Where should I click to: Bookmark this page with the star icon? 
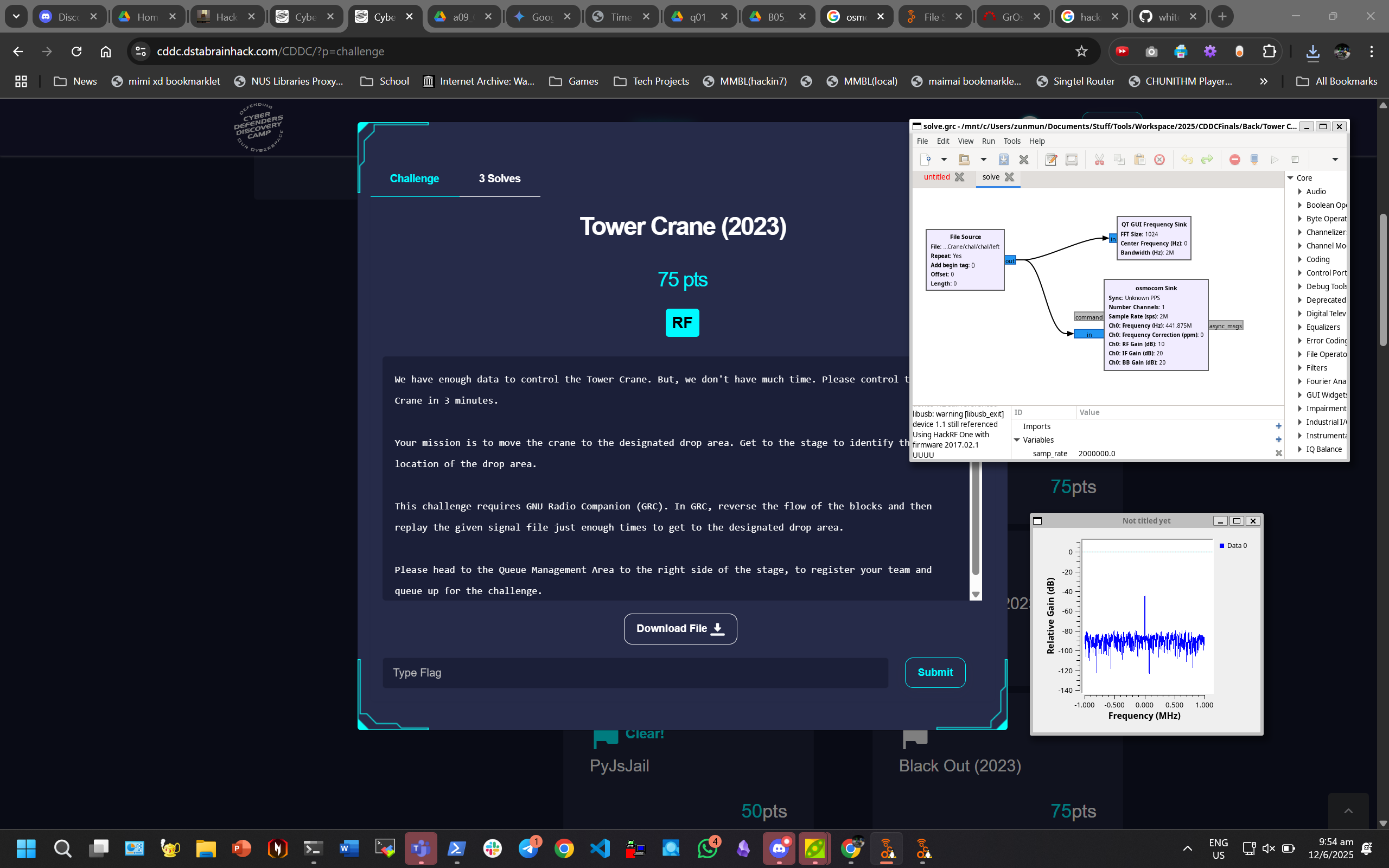coord(1081,52)
